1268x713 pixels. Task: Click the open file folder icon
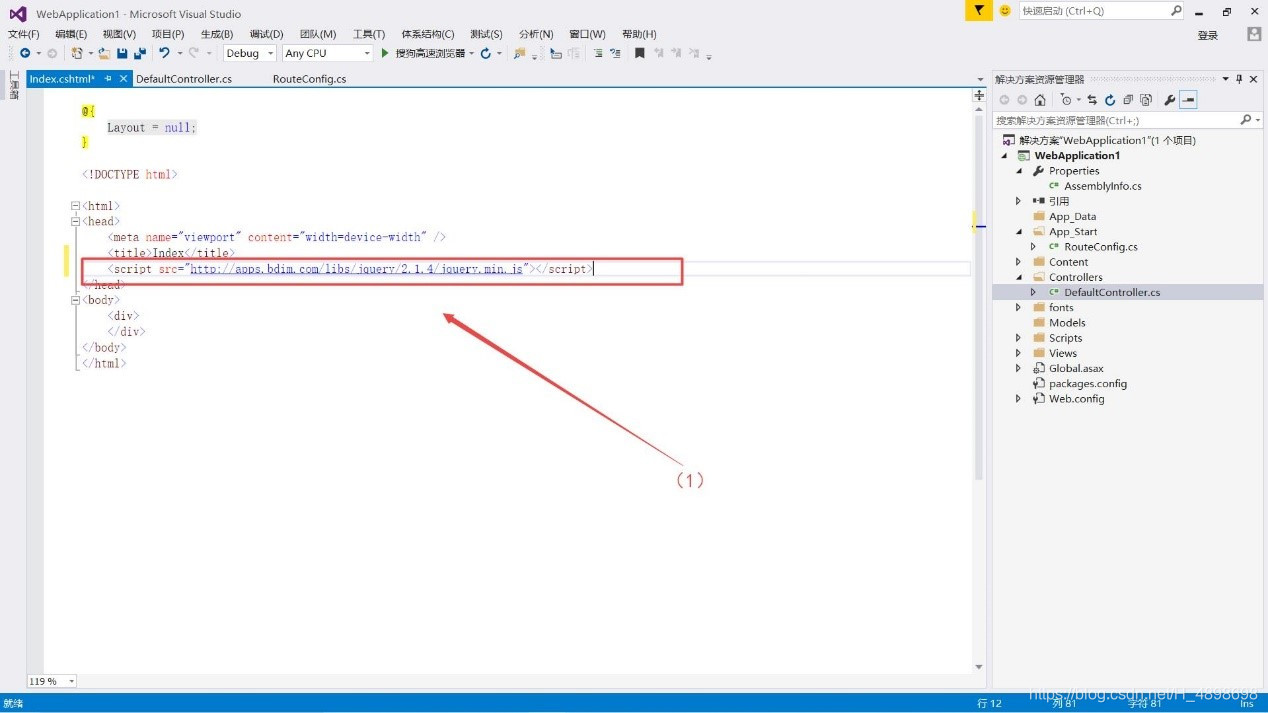tap(104, 53)
